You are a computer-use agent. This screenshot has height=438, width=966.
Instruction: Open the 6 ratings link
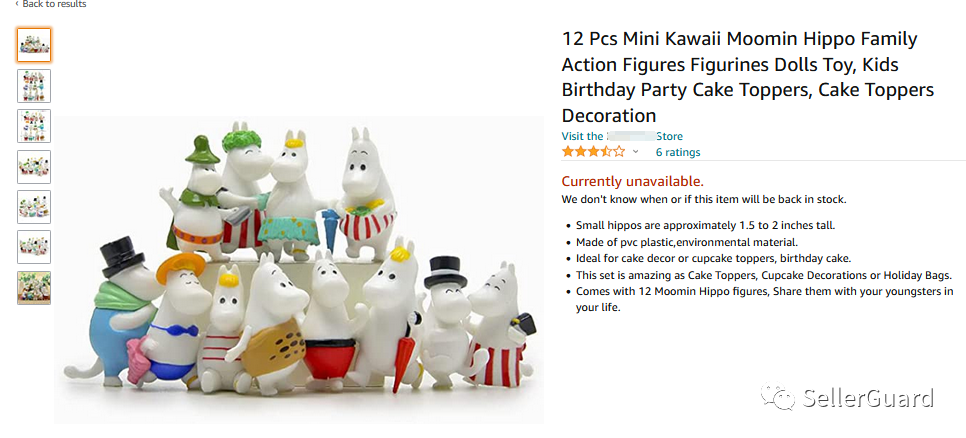[x=678, y=152]
